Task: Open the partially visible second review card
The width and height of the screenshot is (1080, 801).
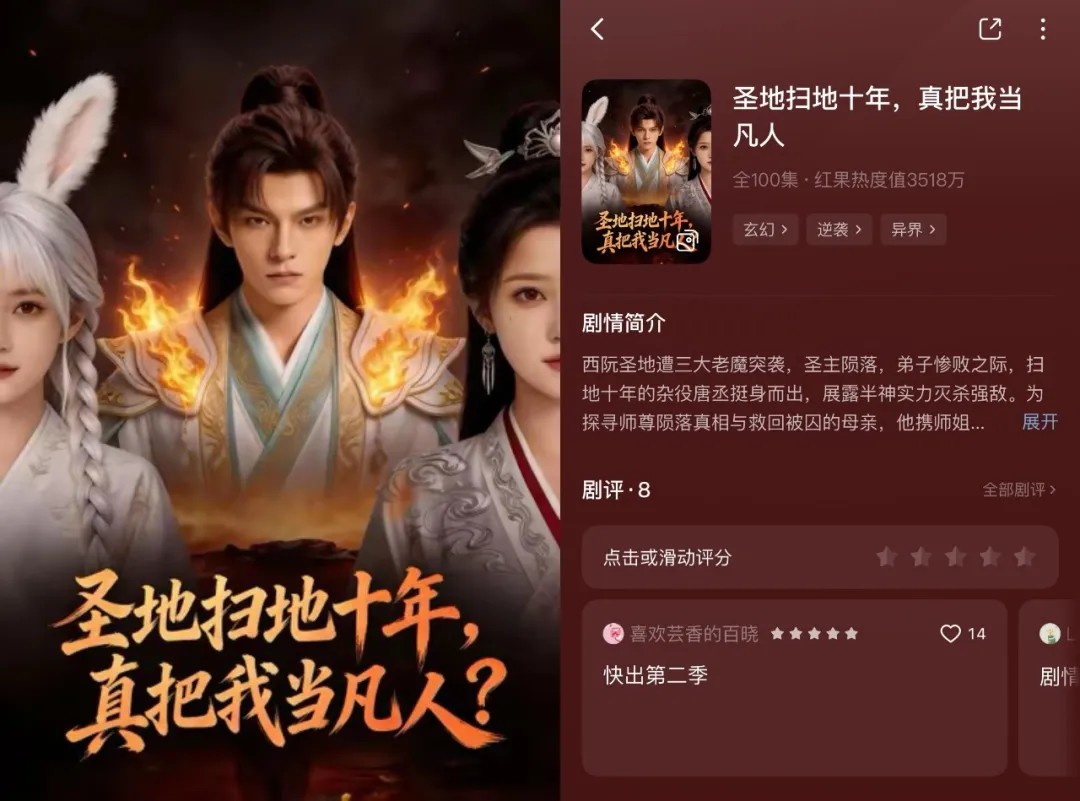Action: pyautogui.click(x=1049, y=688)
